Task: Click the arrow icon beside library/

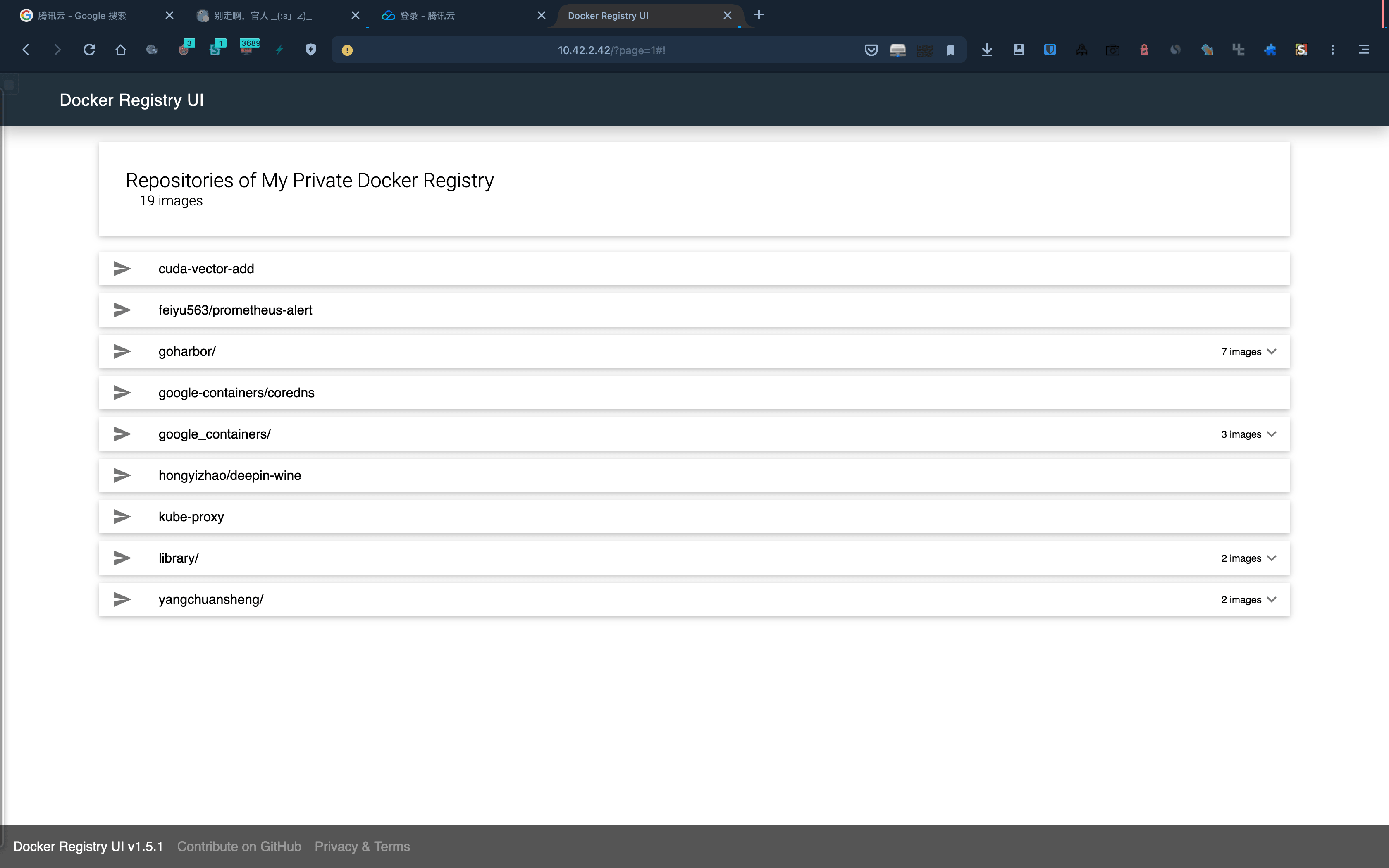Action: (x=122, y=558)
